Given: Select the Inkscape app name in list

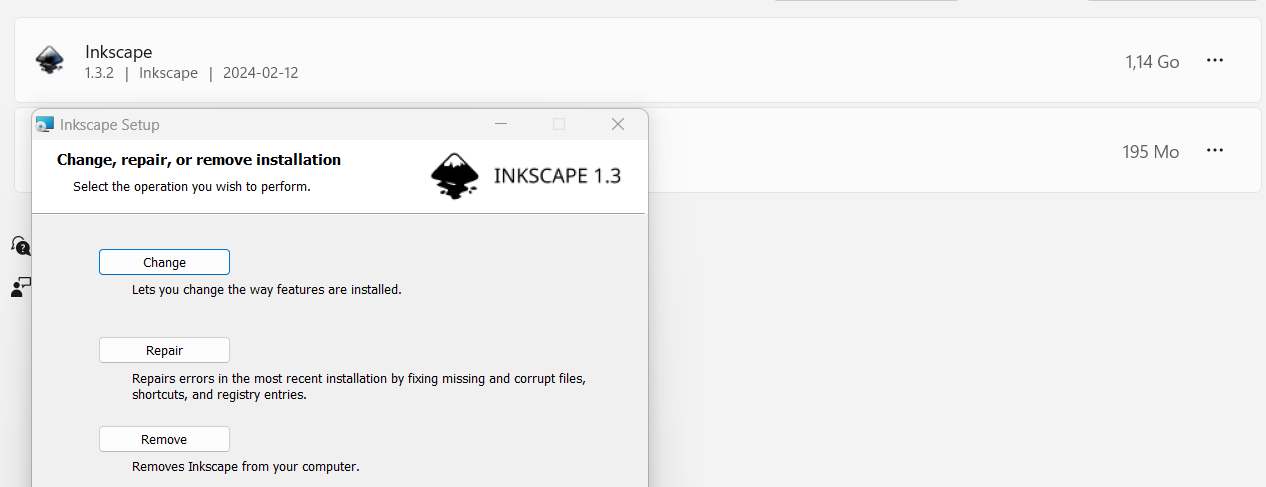Looking at the screenshot, I should 119,52.
